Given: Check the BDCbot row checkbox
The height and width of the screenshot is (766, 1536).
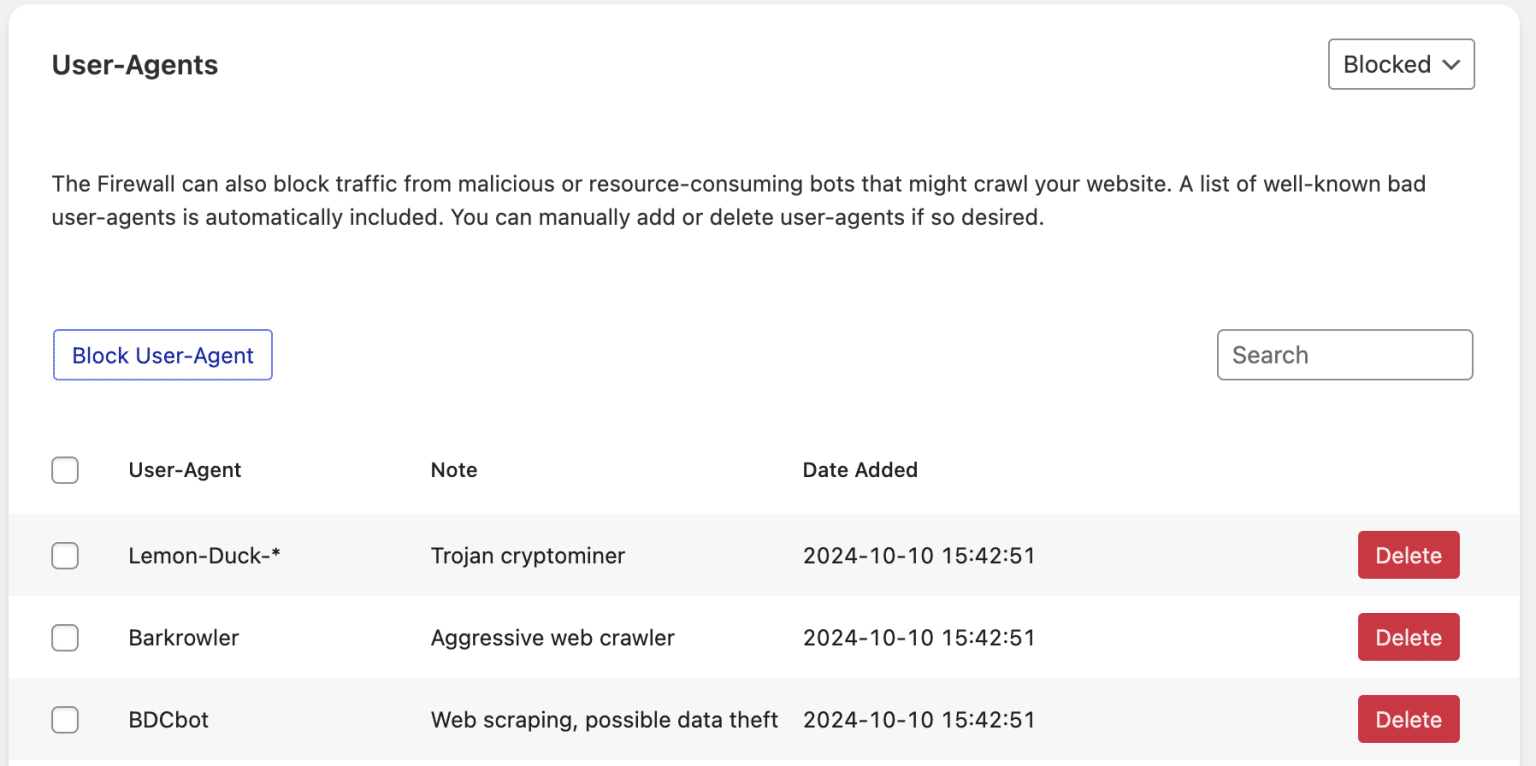Looking at the screenshot, I should (x=65, y=719).
